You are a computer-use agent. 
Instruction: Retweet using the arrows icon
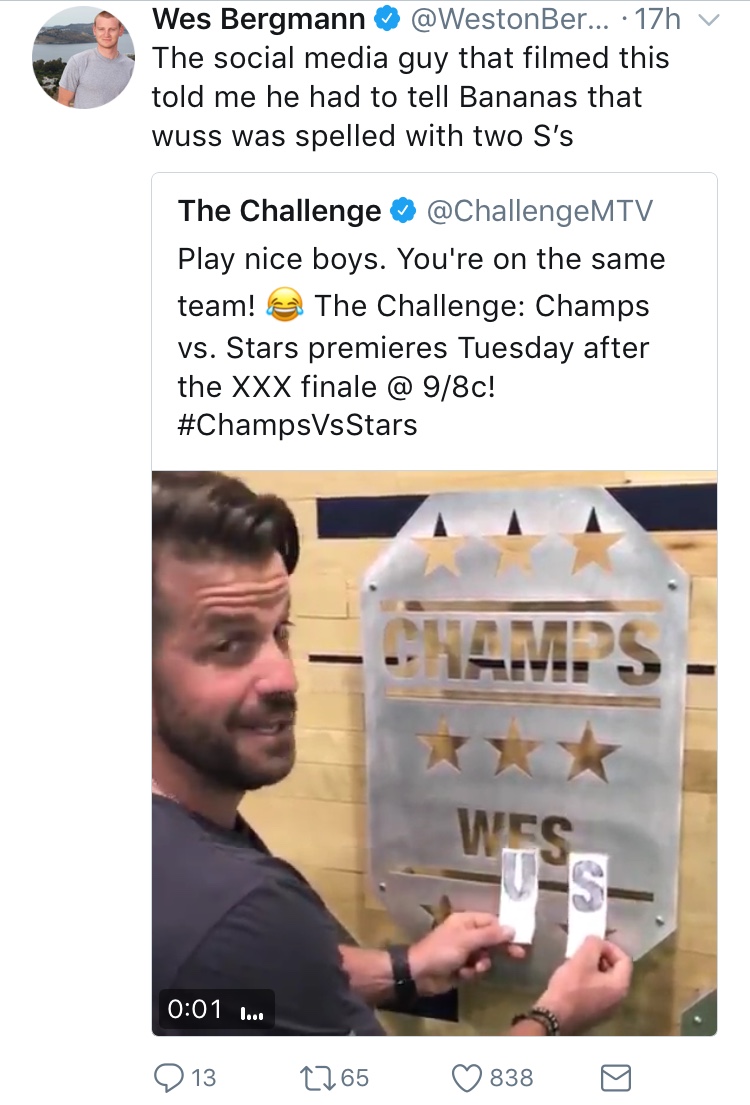point(318,1078)
